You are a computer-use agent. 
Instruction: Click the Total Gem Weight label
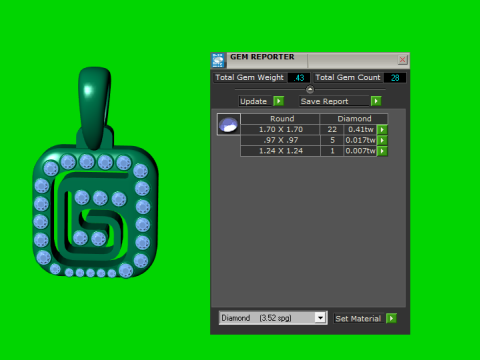249,77
